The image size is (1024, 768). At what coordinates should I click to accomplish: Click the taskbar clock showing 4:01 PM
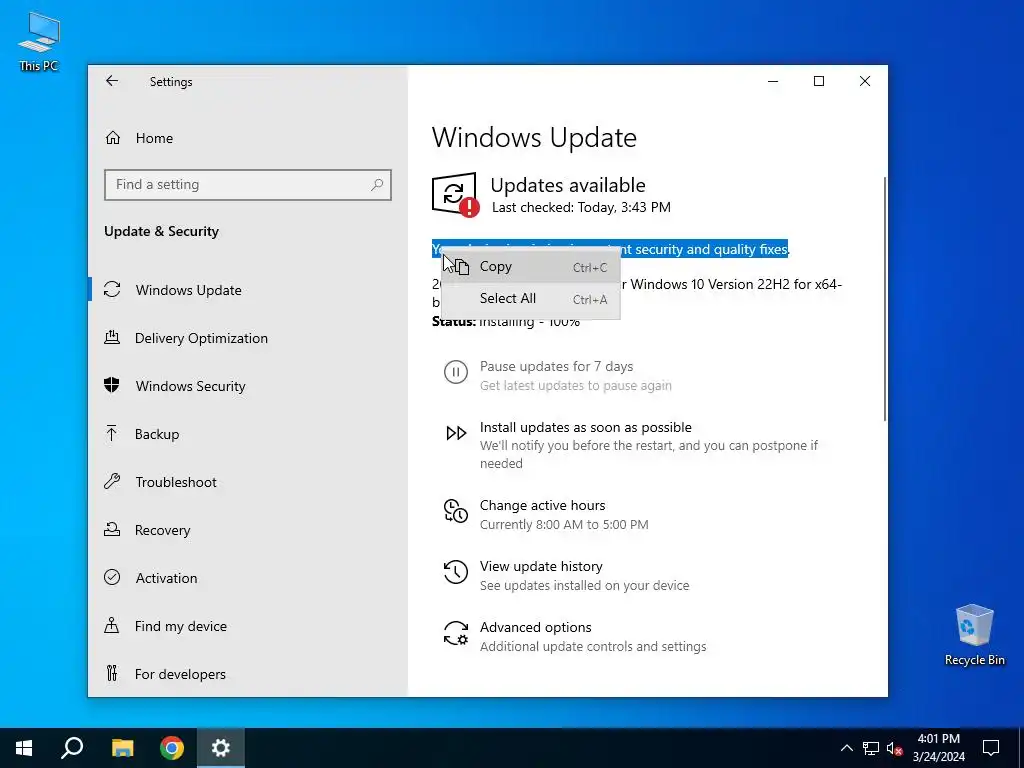click(x=938, y=748)
